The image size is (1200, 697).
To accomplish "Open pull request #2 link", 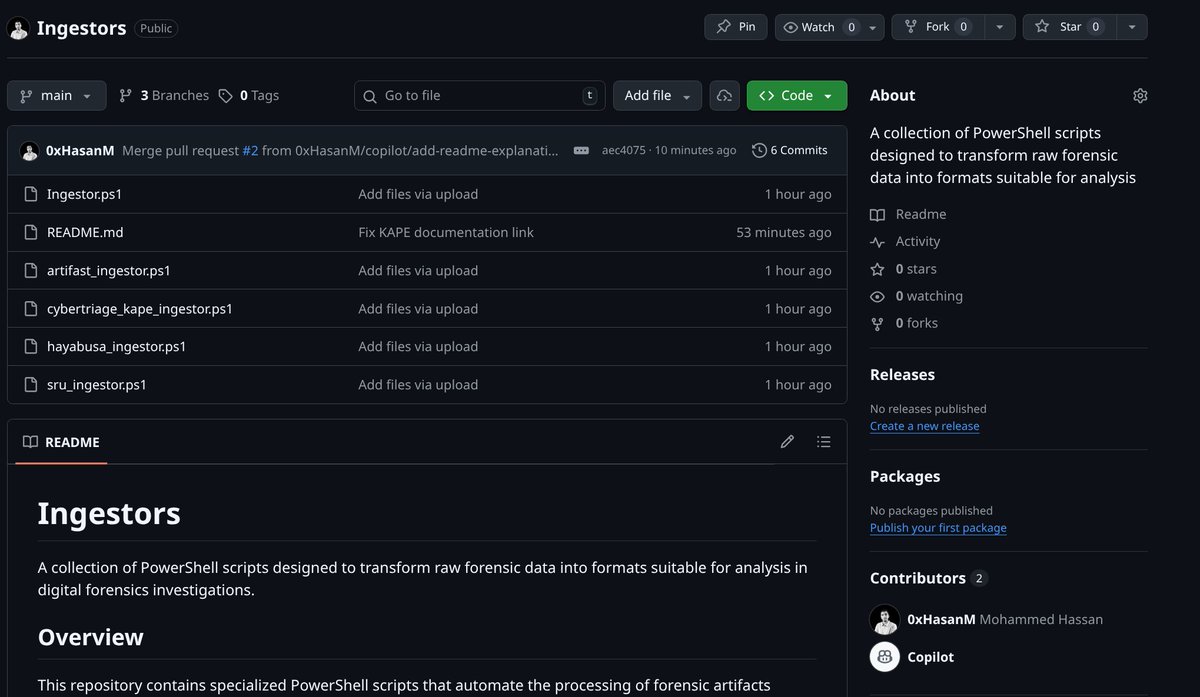I will click(x=250, y=150).
